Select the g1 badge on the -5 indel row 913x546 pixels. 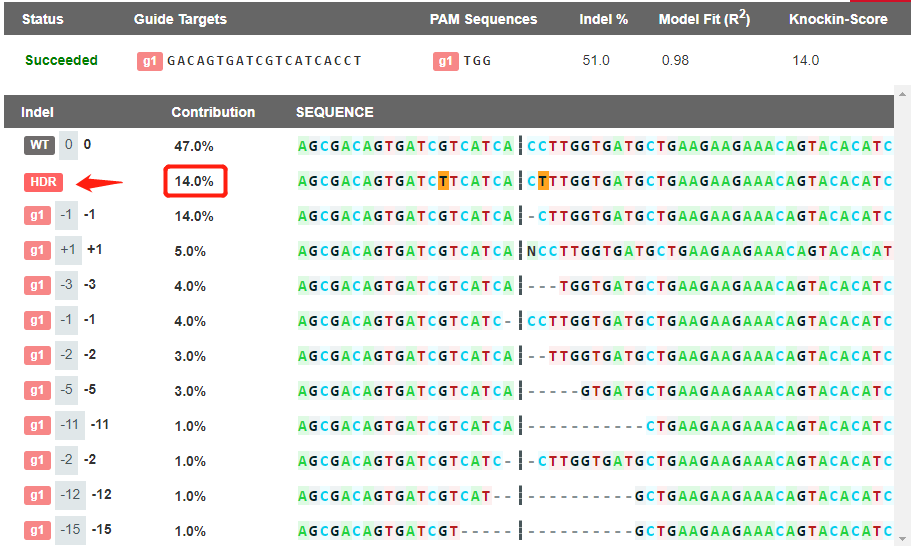click(x=38, y=391)
